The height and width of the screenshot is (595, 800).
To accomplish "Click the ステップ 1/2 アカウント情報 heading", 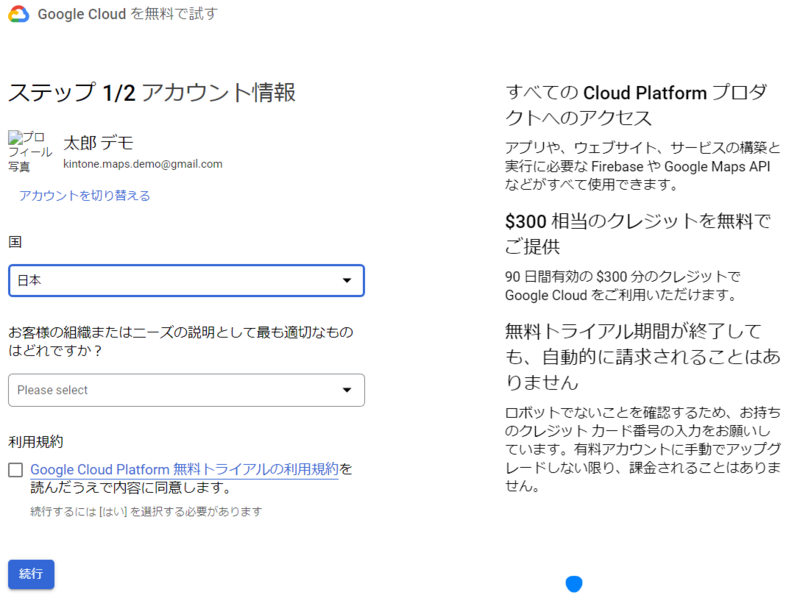I will pyautogui.click(x=152, y=93).
